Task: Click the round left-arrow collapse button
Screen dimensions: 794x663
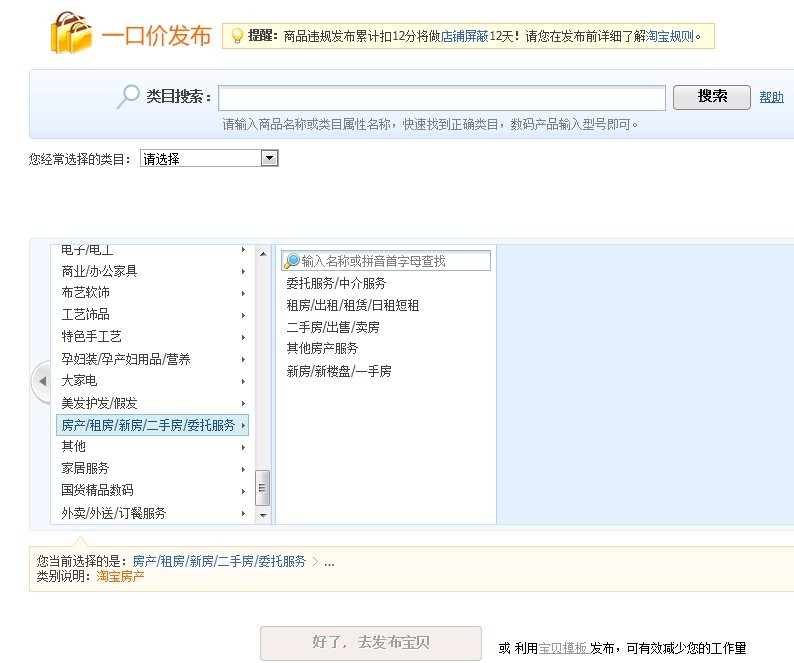Action: tap(42, 381)
